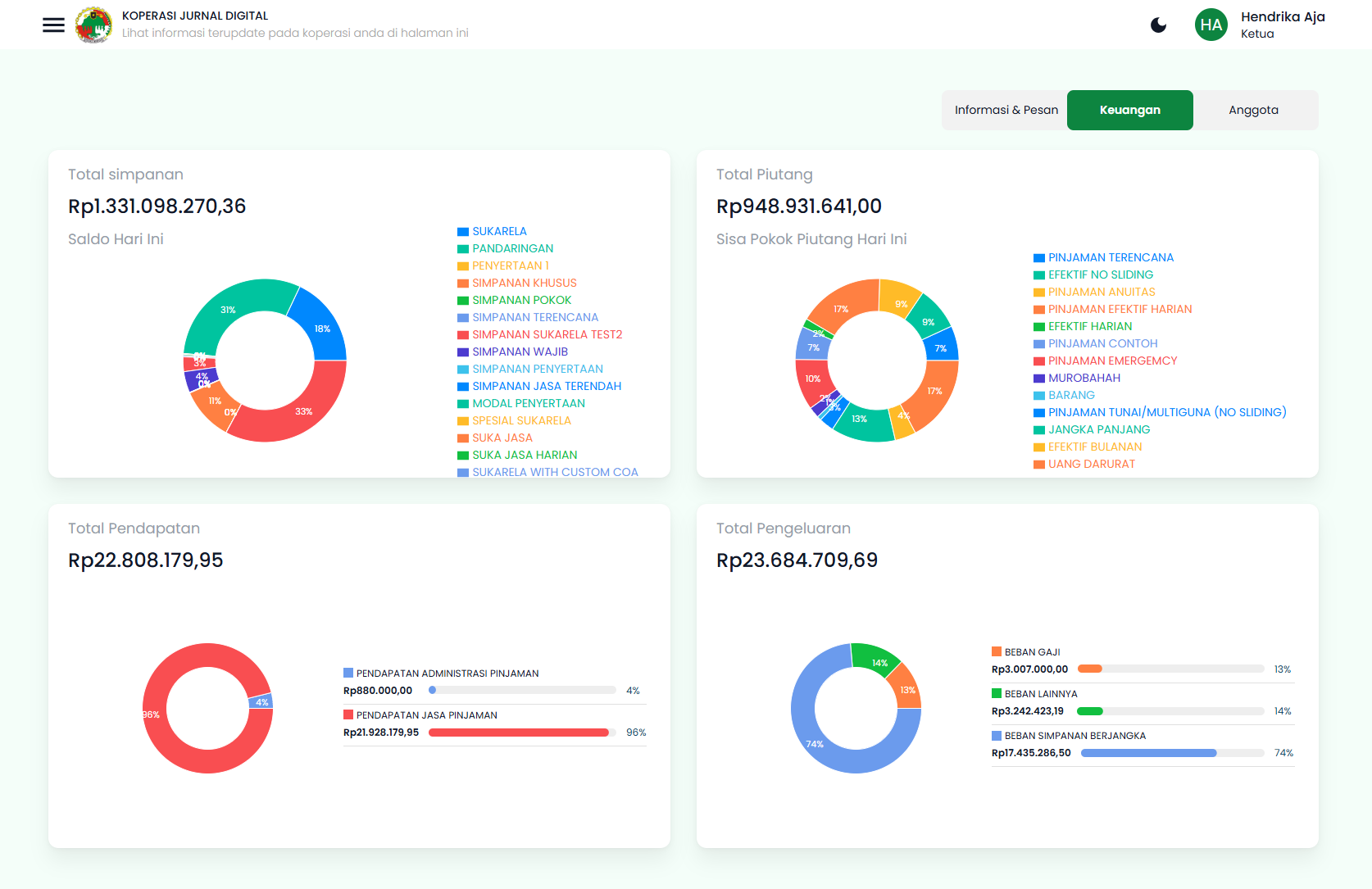Open the Hendrika Aja profile avatar

click(x=1211, y=25)
